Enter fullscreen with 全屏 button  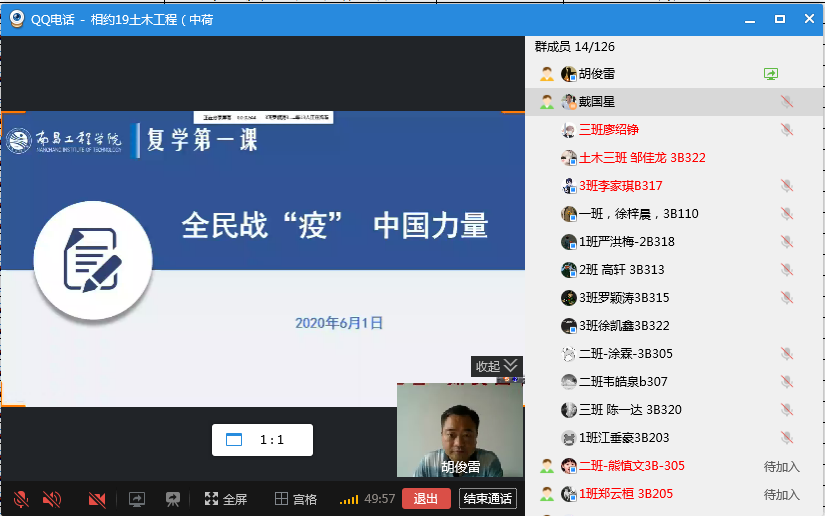click(x=225, y=499)
